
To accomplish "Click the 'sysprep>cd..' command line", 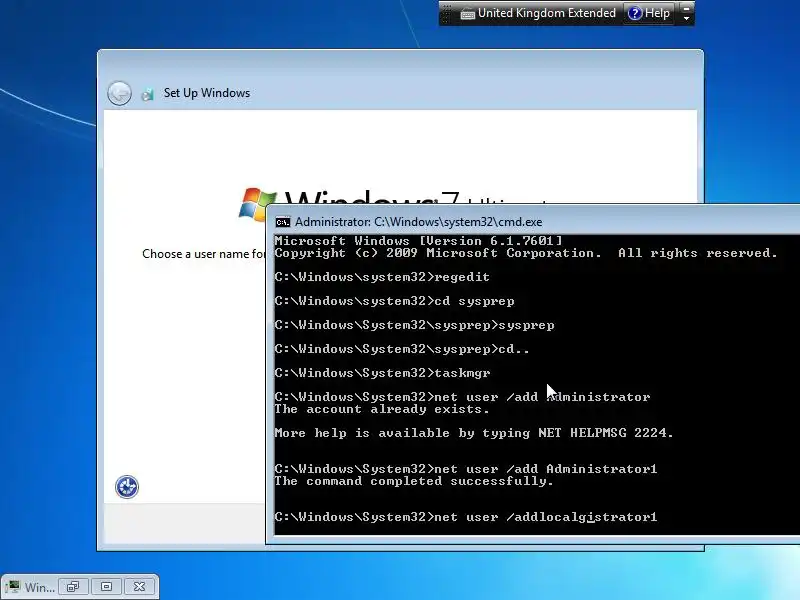I will coord(402,349).
